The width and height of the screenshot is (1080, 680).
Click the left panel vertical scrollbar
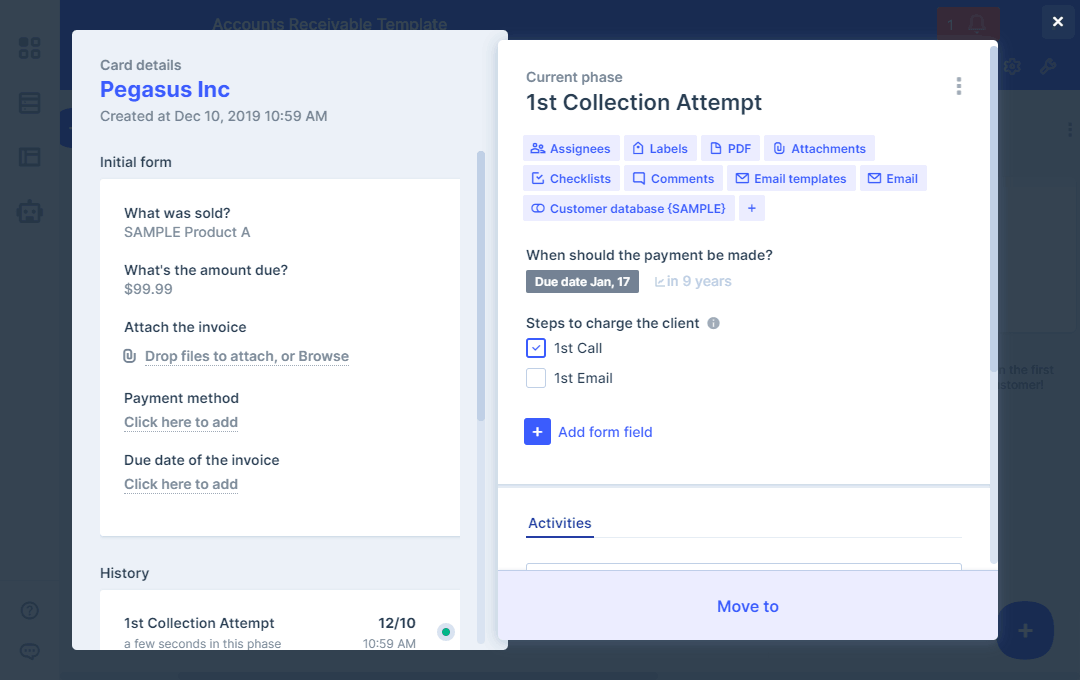click(x=481, y=290)
